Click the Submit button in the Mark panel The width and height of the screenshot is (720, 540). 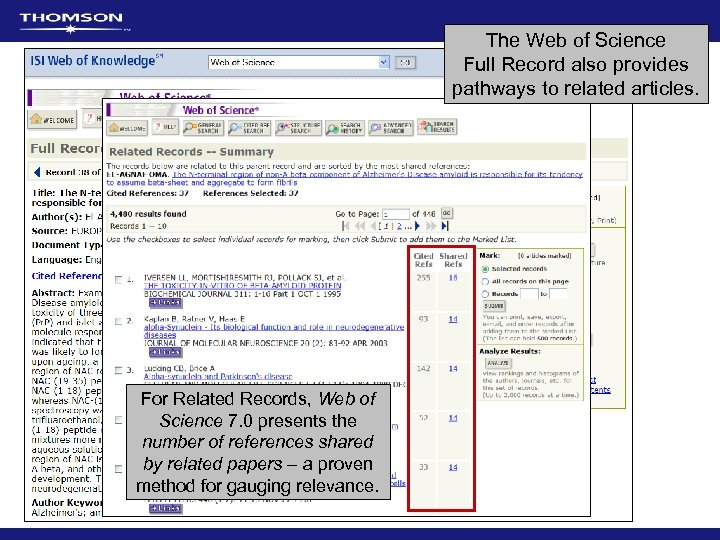pos(494,306)
